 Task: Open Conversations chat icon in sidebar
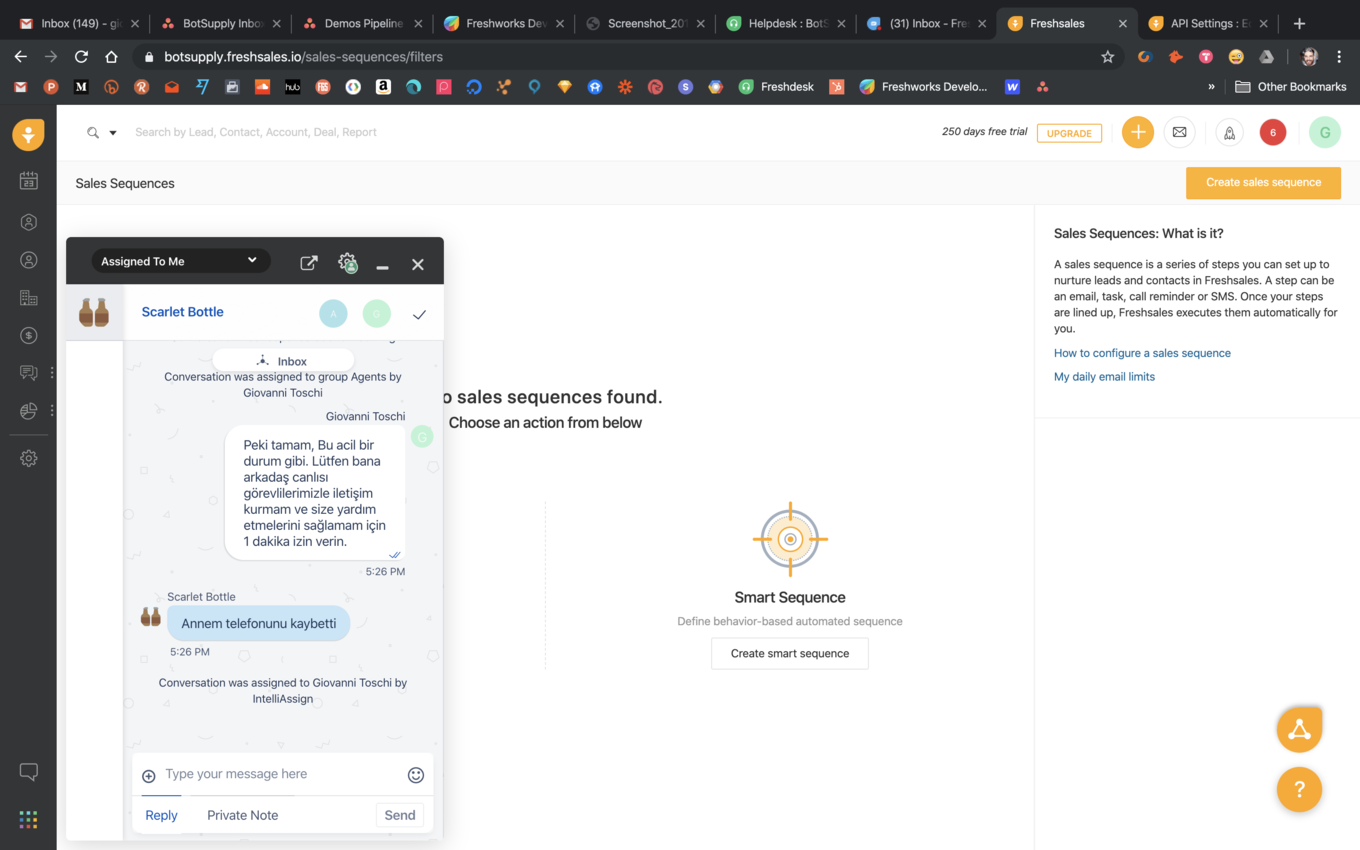pos(28,372)
